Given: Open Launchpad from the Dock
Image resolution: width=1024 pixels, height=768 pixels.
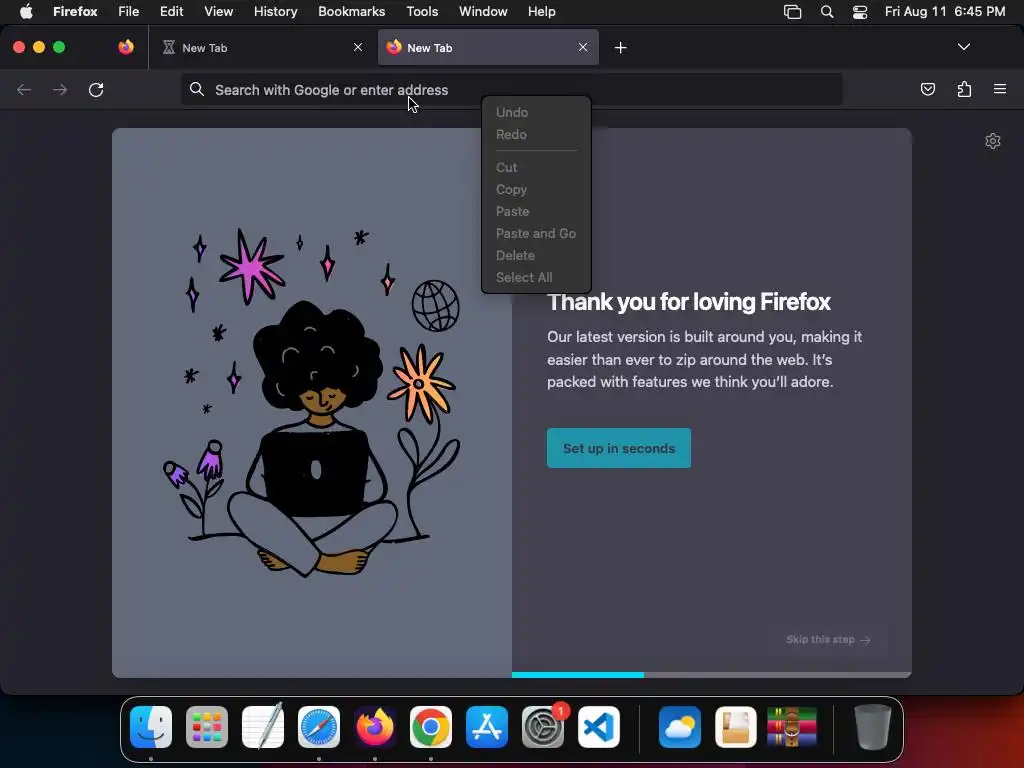Looking at the screenshot, I should click(x=207, y=727).
